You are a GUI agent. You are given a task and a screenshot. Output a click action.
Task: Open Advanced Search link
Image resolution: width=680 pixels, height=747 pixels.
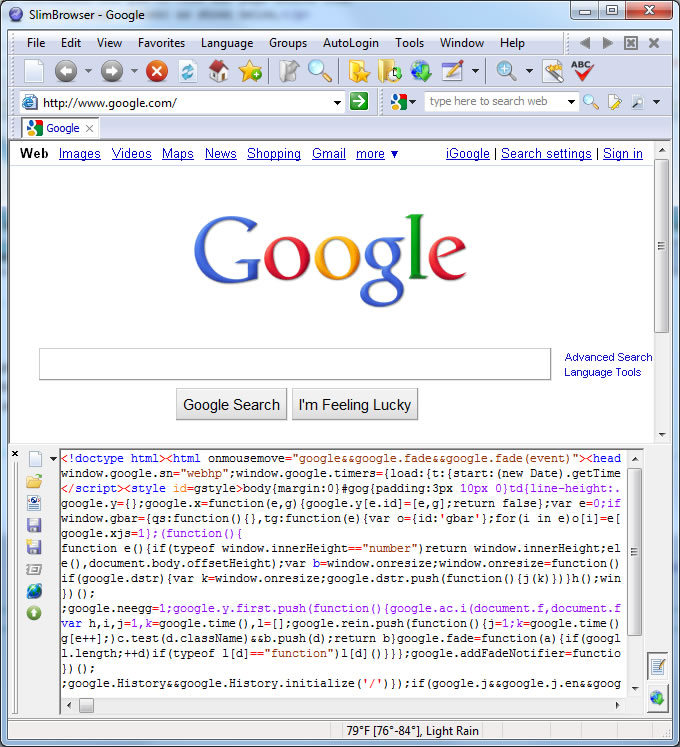pyautogui.click(x=608, y=357)
